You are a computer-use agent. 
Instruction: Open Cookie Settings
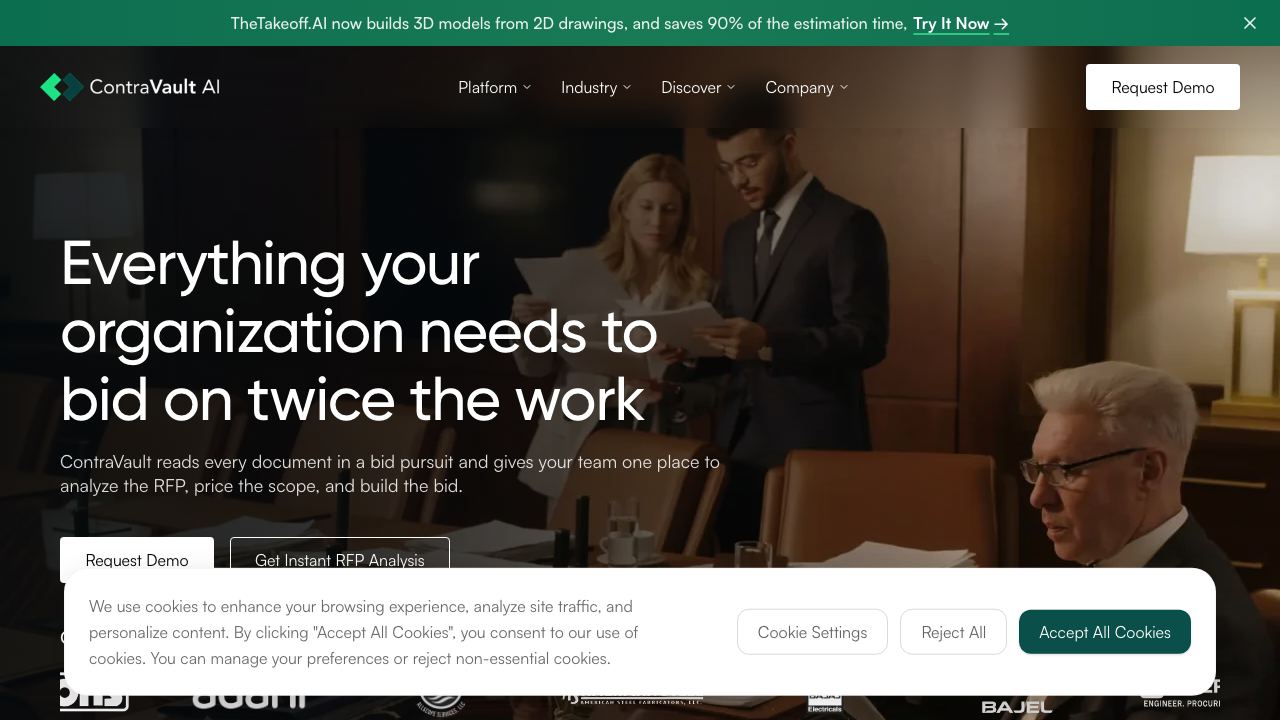812,632
